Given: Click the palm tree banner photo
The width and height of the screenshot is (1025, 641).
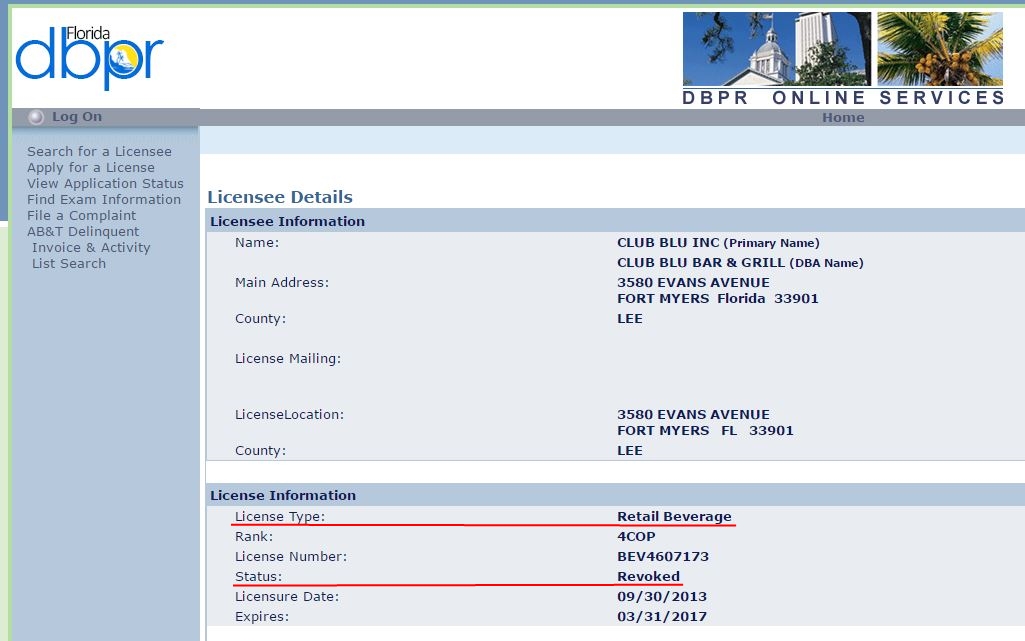Looking at the screenshot, I should 940,49.
